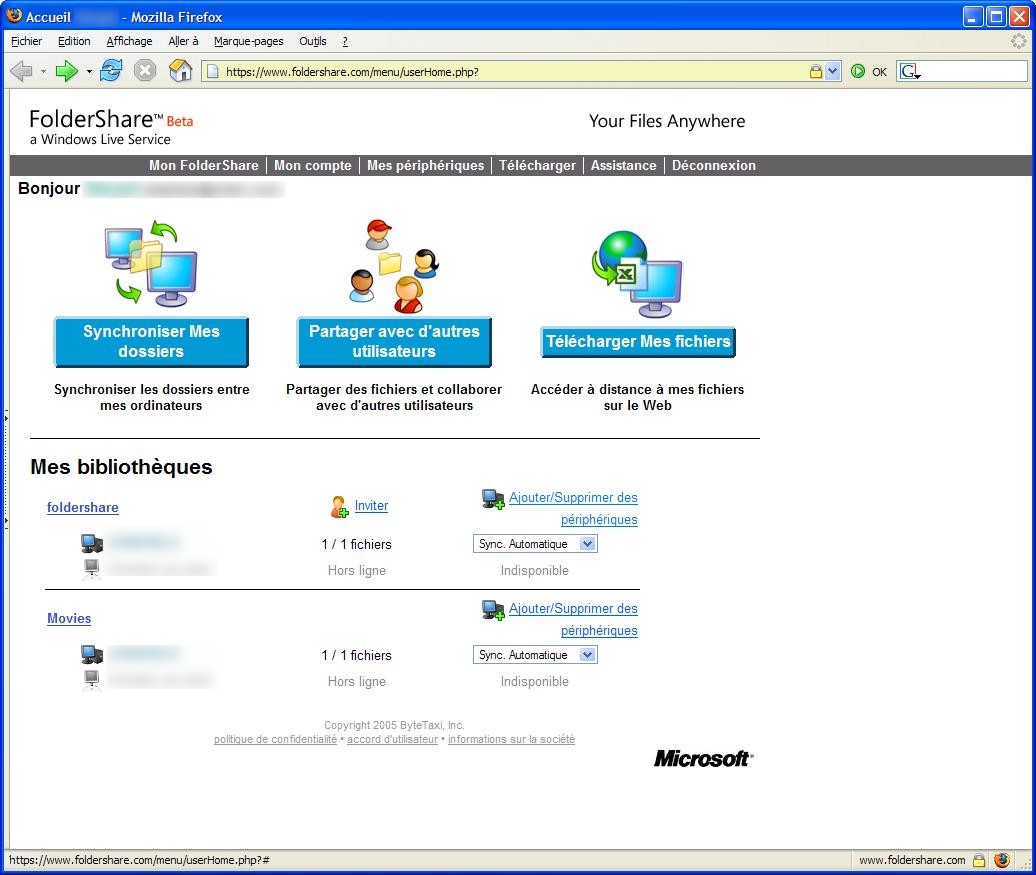Click the FolderShare Beta logo

point(111,126)
